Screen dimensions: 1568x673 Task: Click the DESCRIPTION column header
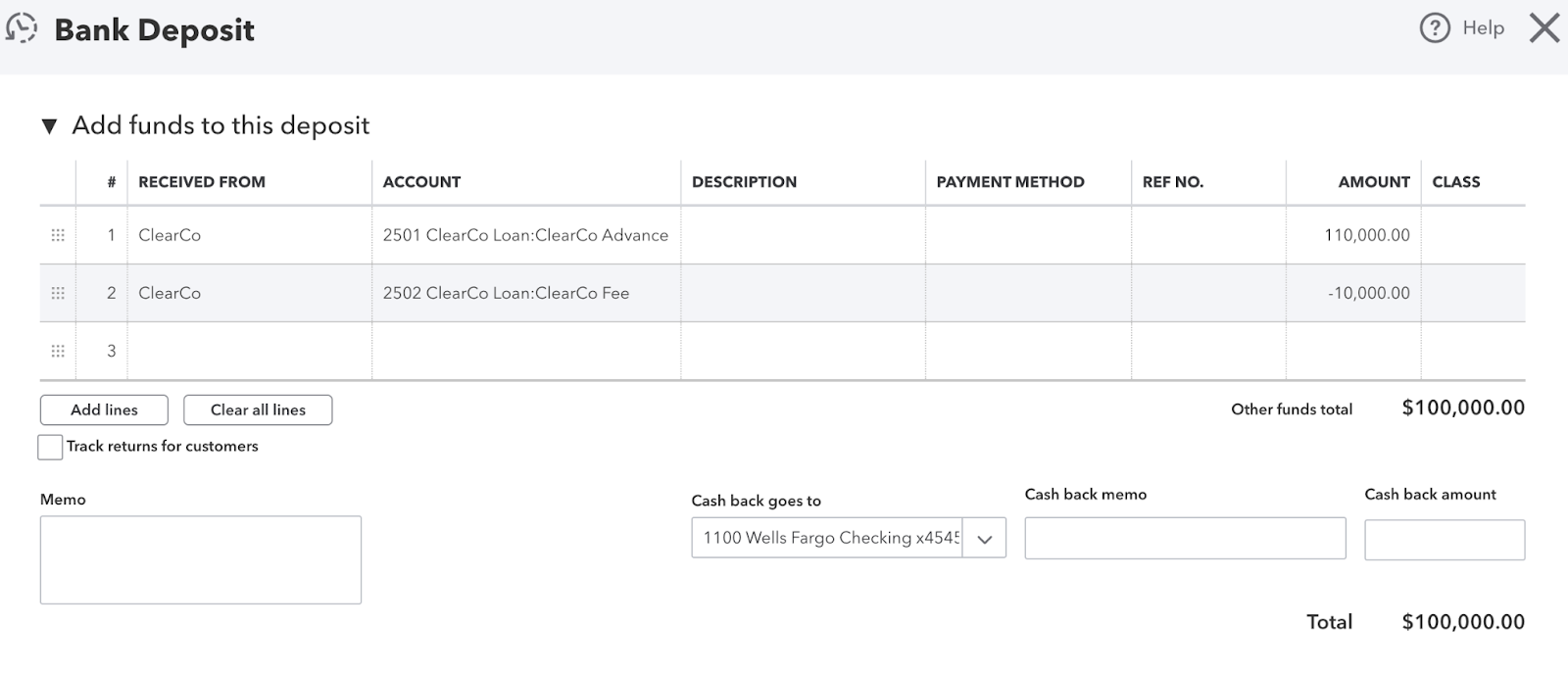point(744,182)
